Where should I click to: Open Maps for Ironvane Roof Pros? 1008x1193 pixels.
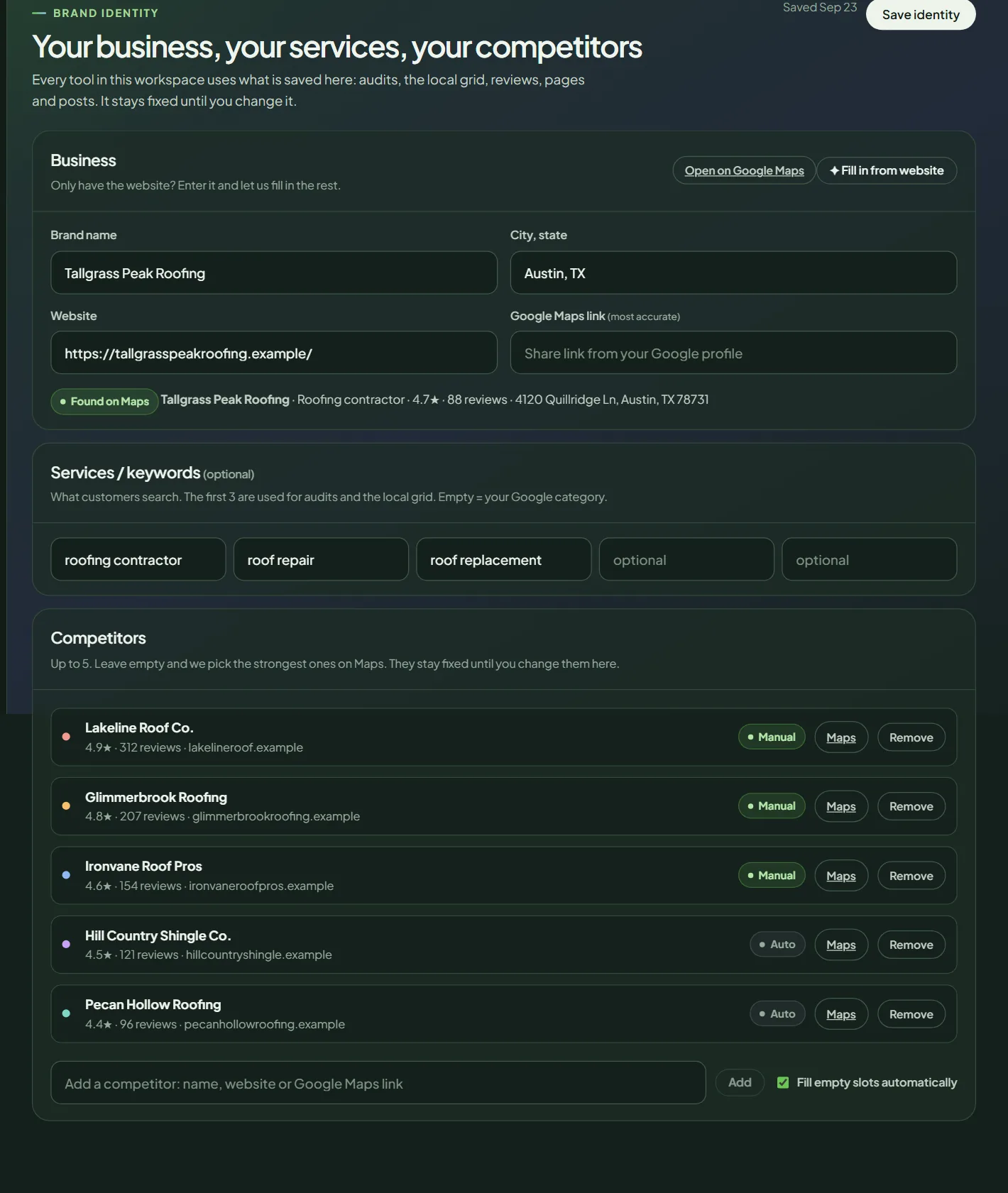point(841,876)
